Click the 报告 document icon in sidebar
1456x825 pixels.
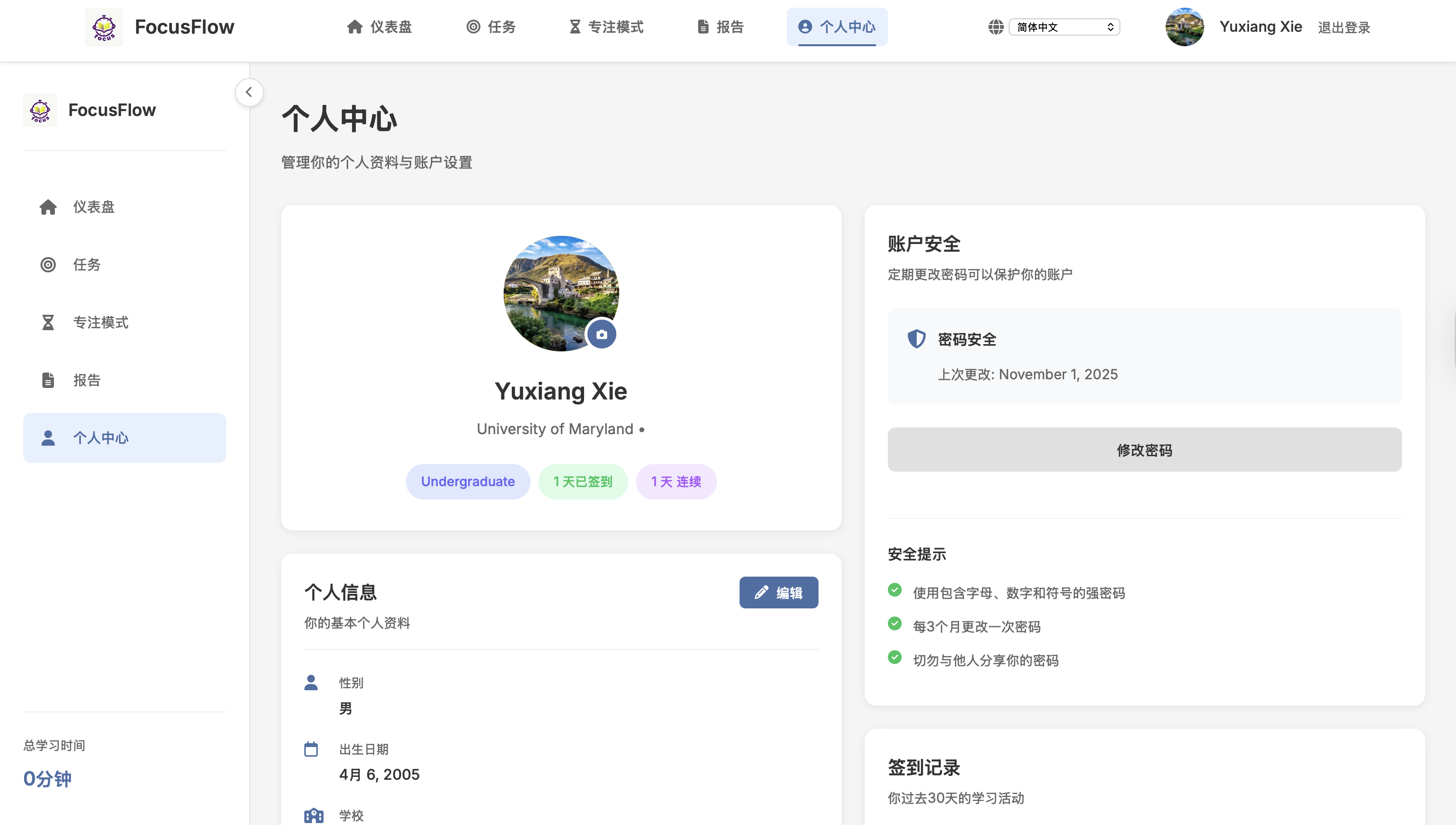point(48,380)
